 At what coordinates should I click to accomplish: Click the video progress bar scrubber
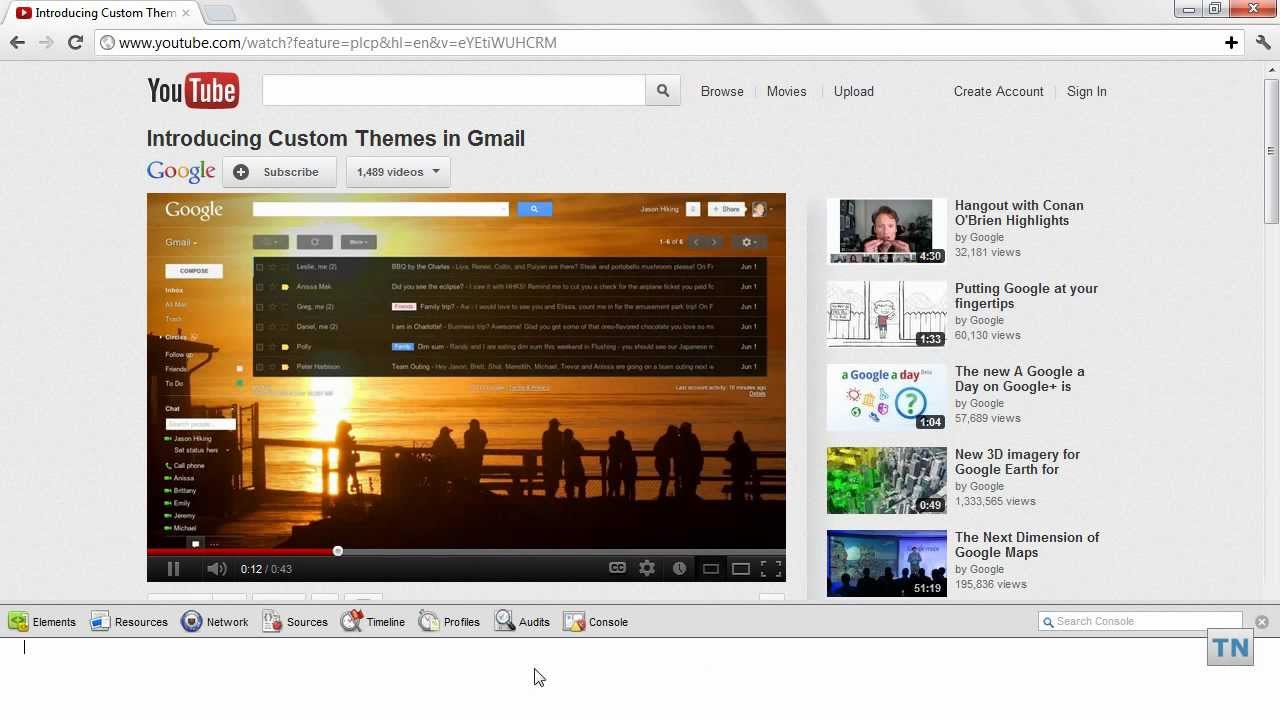[338, 551]
